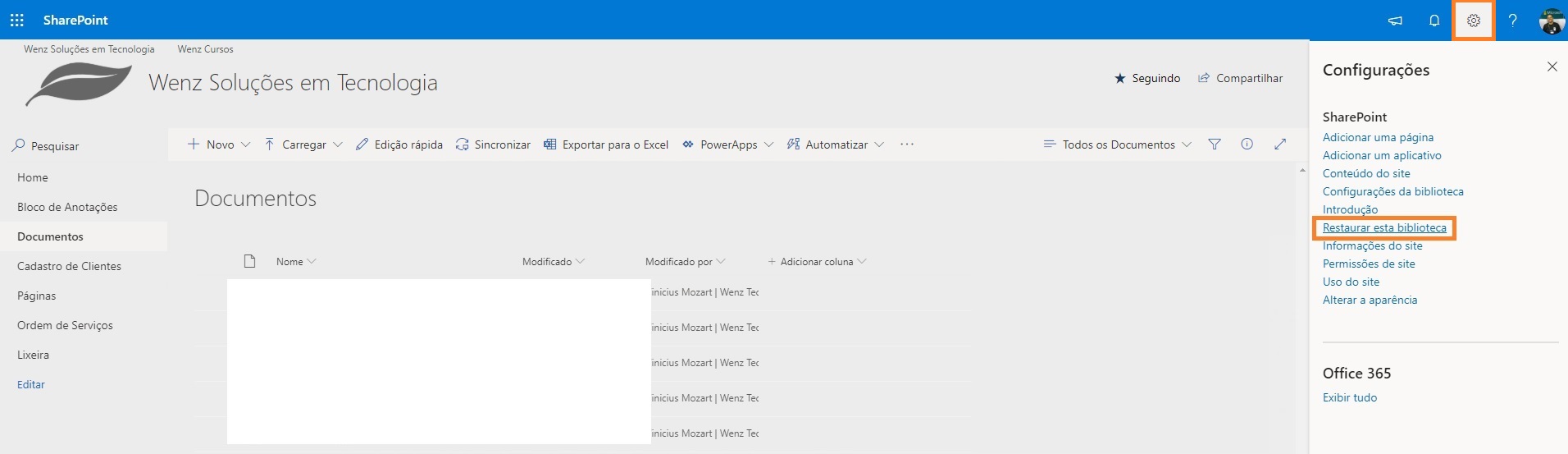
Task: Open the help question mark icon
Action: 1513,21
